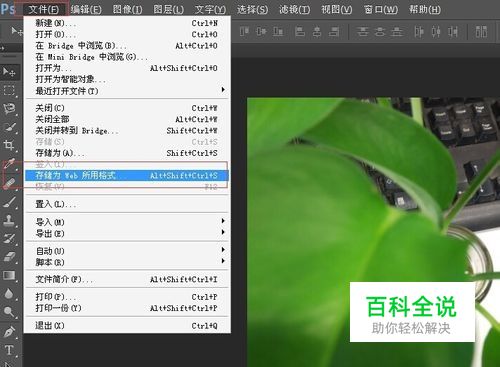500x367 pixels.
Task: Select the Pen tool
Action: [9, 332]
